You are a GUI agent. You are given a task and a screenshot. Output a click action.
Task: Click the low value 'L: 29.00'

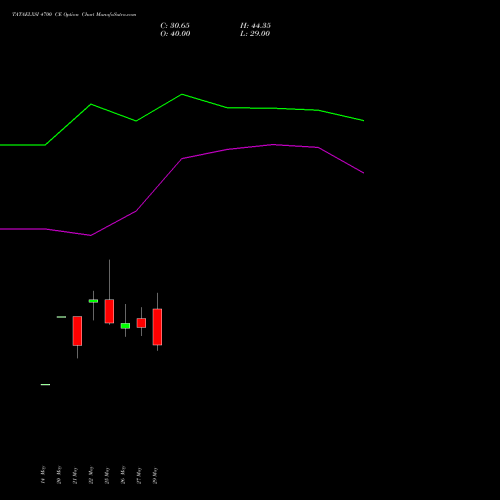tap(255, 34)
